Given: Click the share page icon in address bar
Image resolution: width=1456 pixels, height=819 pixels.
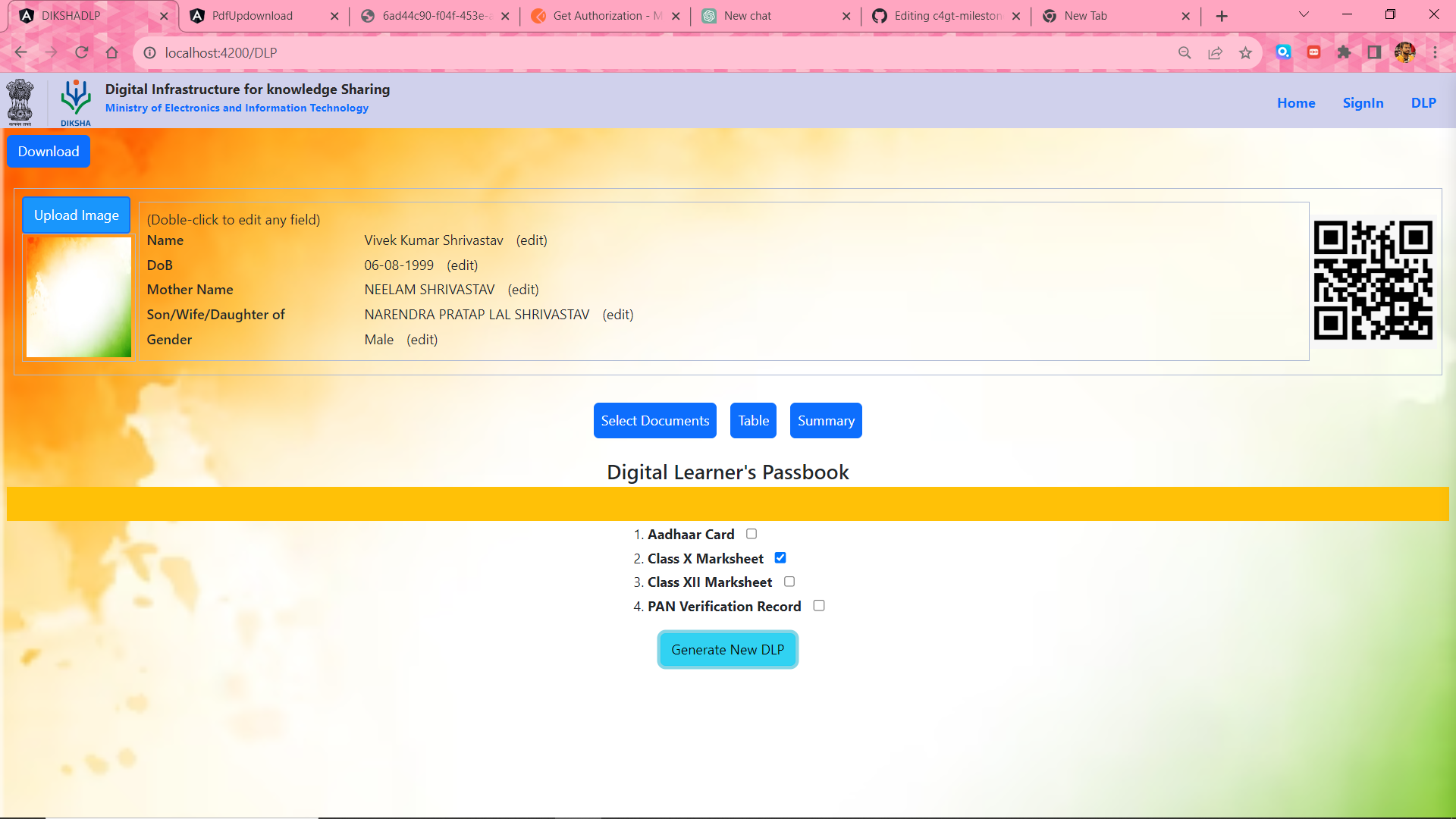Looking at the screenshot, I should [x=1215, y=52].
